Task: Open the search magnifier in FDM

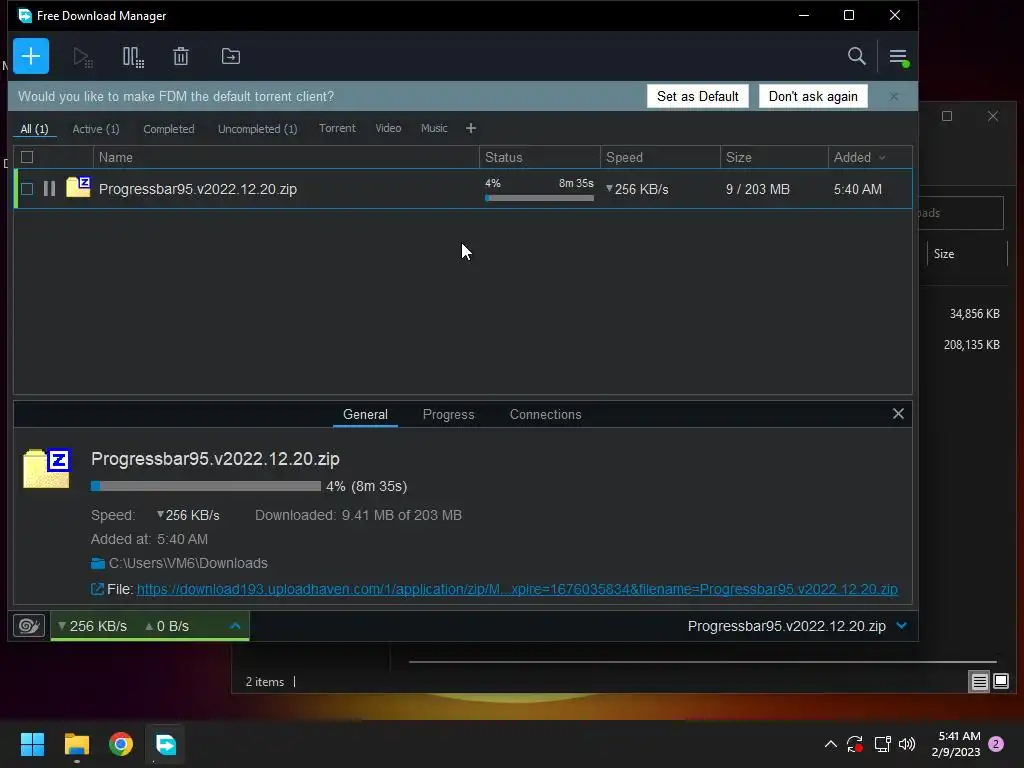Action: coord(856,56)
